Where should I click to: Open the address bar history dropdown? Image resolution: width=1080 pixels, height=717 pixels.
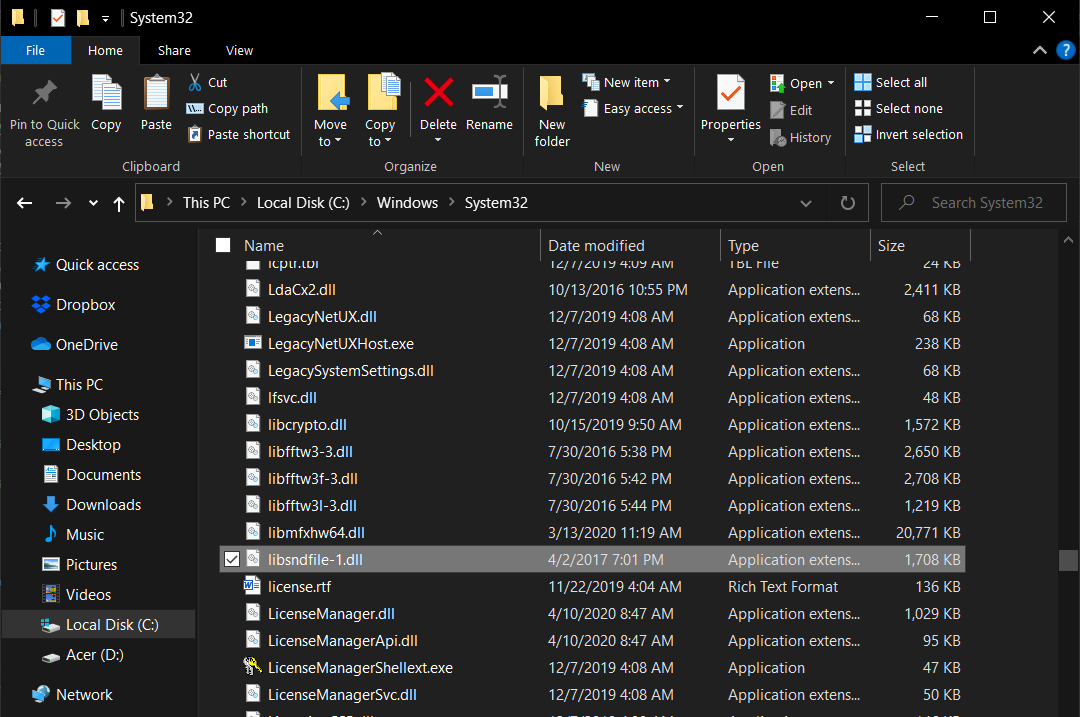[x=805, y=203]
